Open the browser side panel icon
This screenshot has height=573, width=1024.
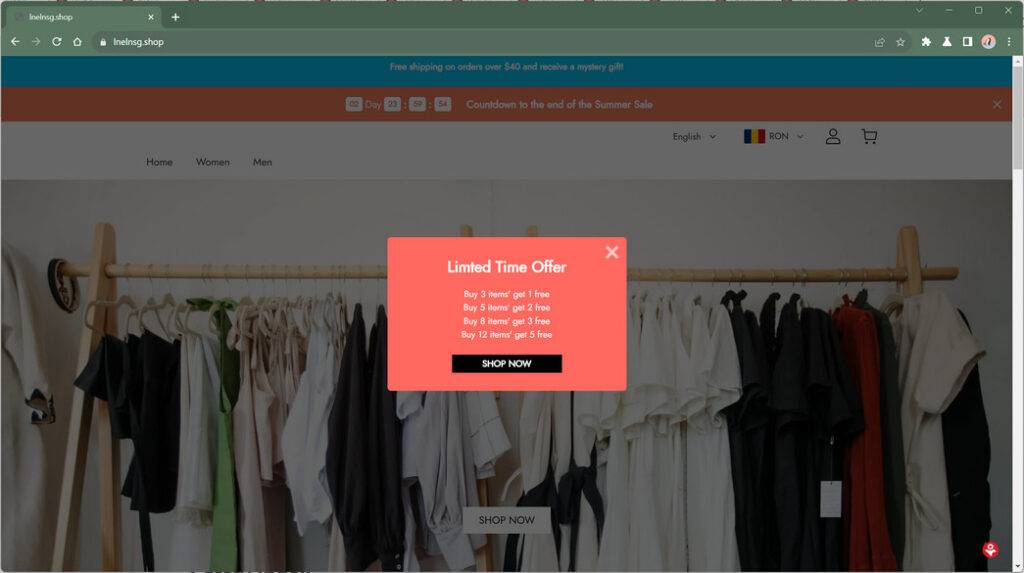967,42
